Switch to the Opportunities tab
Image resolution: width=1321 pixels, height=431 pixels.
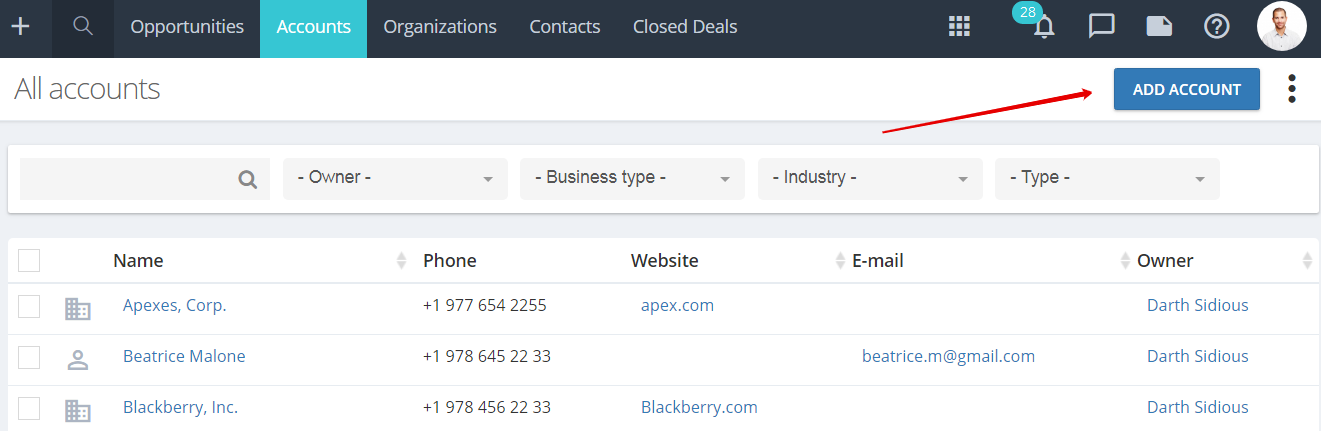[x=187, y=27]
